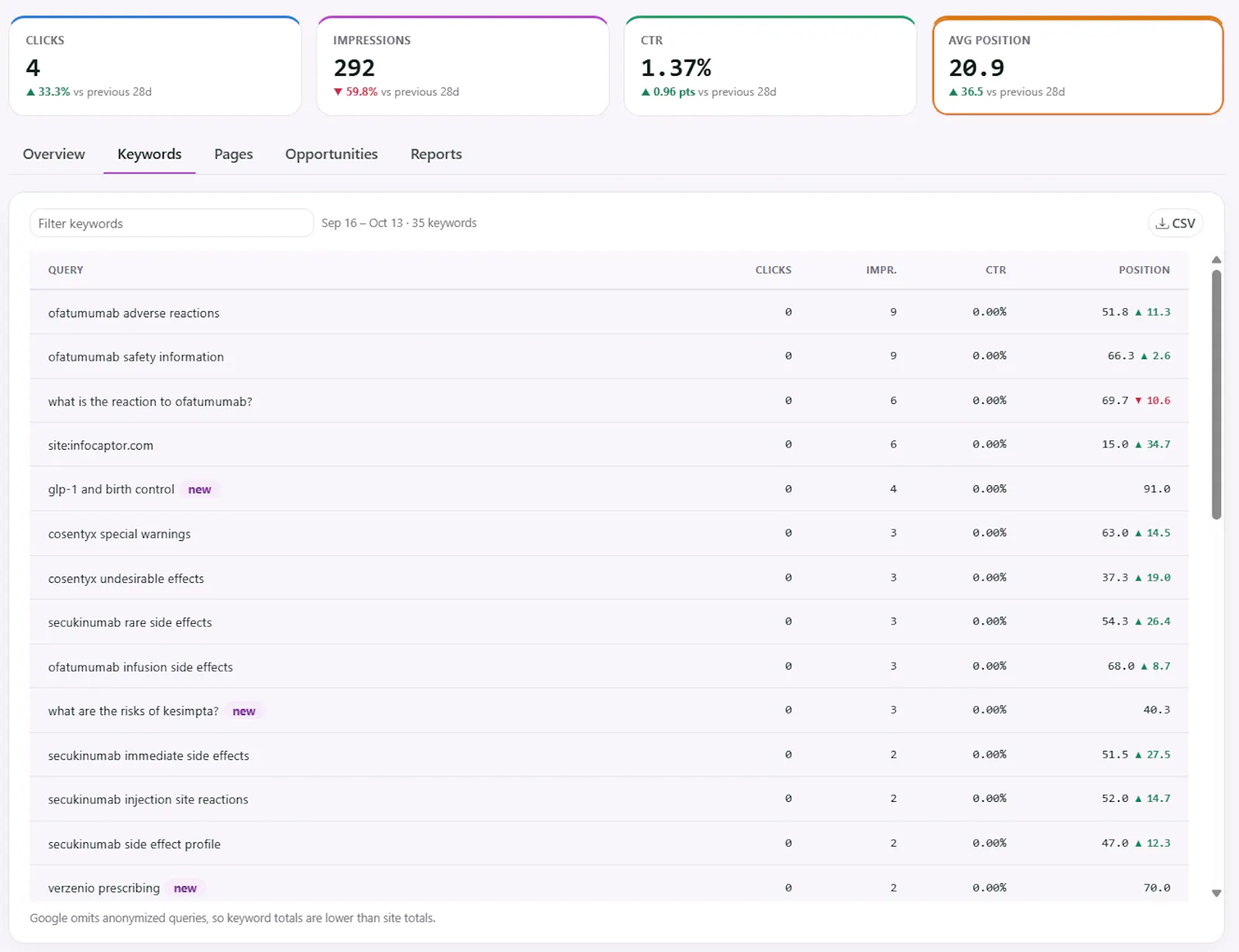This screenshot has height=952, width=1239.
Task: Click query 'ofatumumab adverse reactions'
Action: pos(134,313)
